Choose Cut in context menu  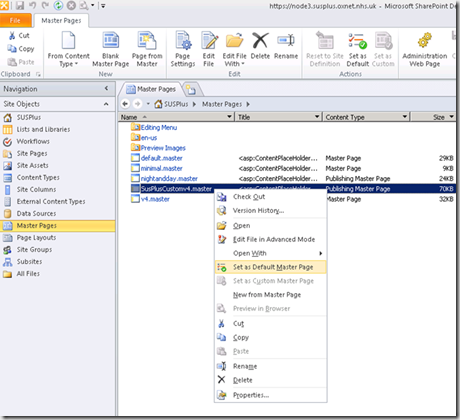(270, 323)
